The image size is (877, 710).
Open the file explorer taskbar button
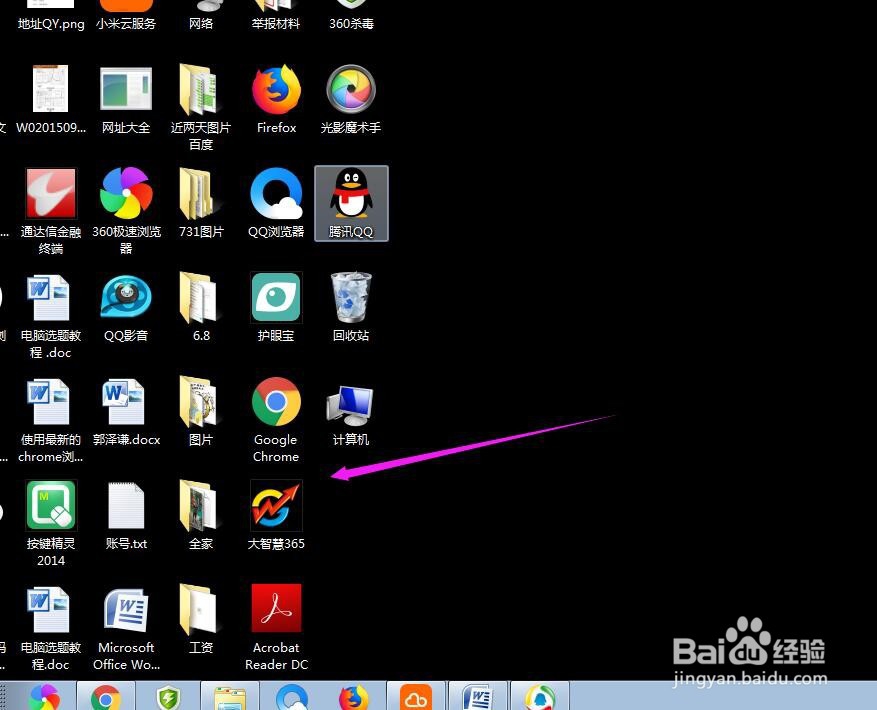point(230,697)
